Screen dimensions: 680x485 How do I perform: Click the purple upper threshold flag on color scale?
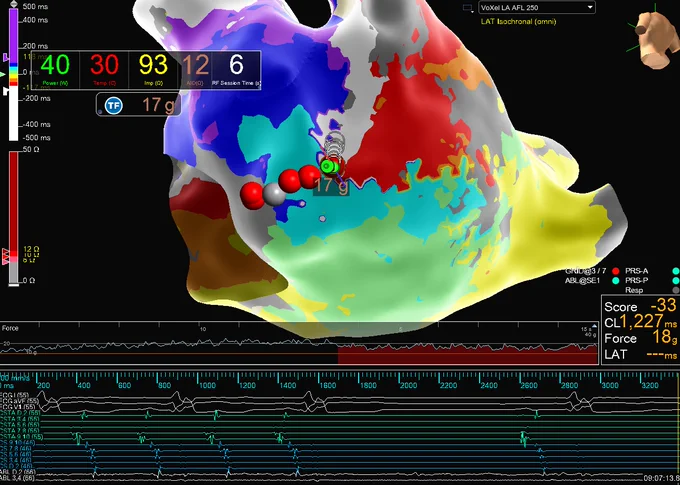pos(5,57)
